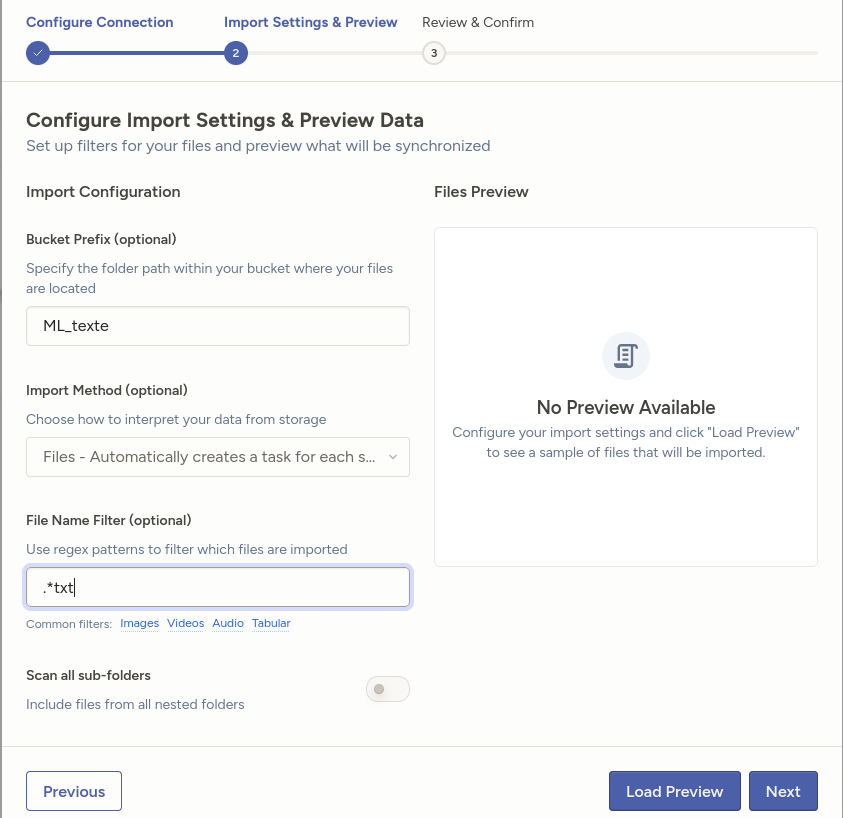This screenshot has width=843, height=818.
Task: Open the Import Method dropdown
Action: [217, 457]
